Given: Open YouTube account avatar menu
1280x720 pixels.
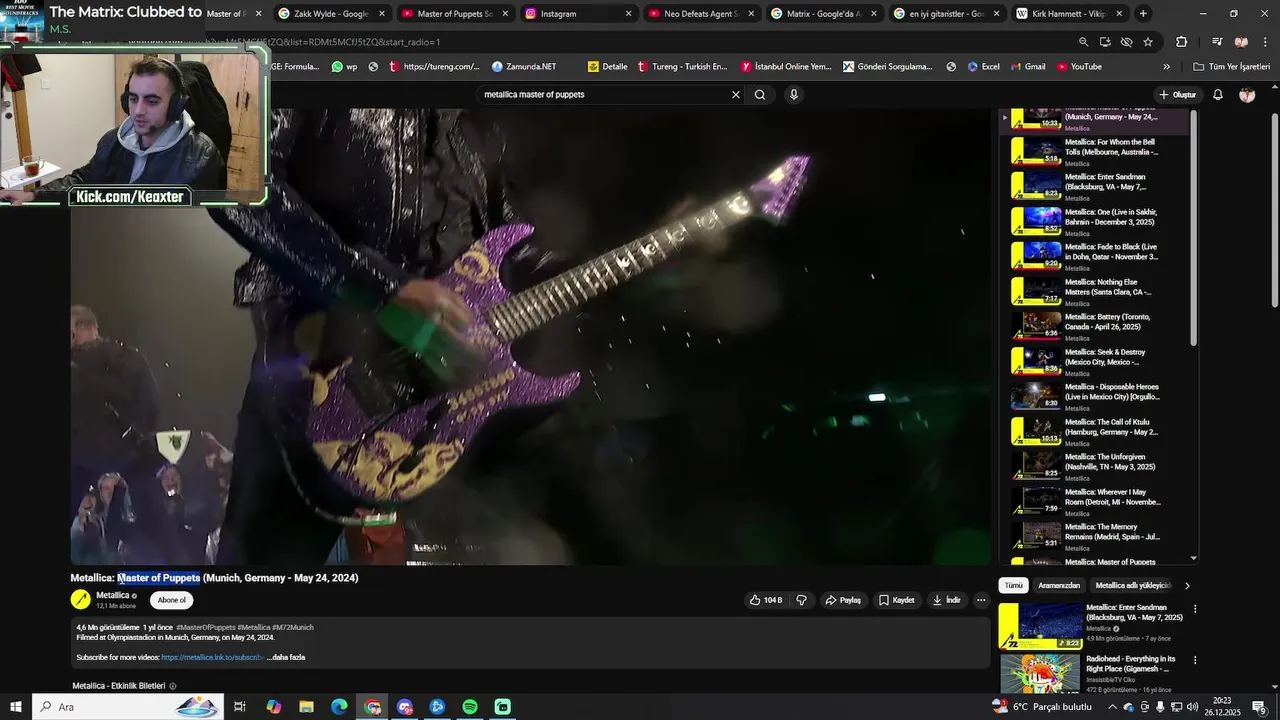Looking at the screenshot, I should pos(1247,95).
